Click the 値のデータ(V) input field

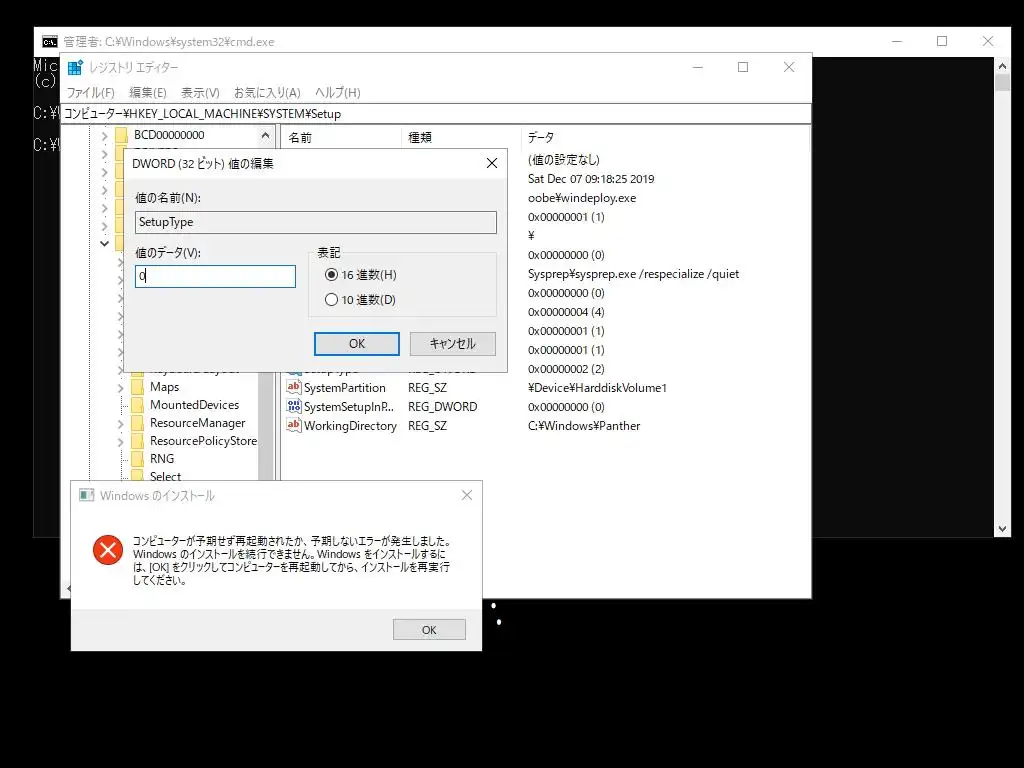(215, 276)
